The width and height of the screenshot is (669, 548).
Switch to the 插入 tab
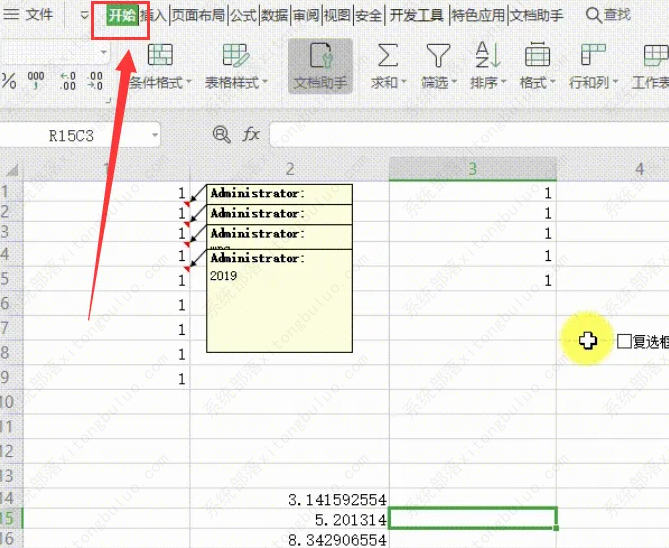(153, 15)
